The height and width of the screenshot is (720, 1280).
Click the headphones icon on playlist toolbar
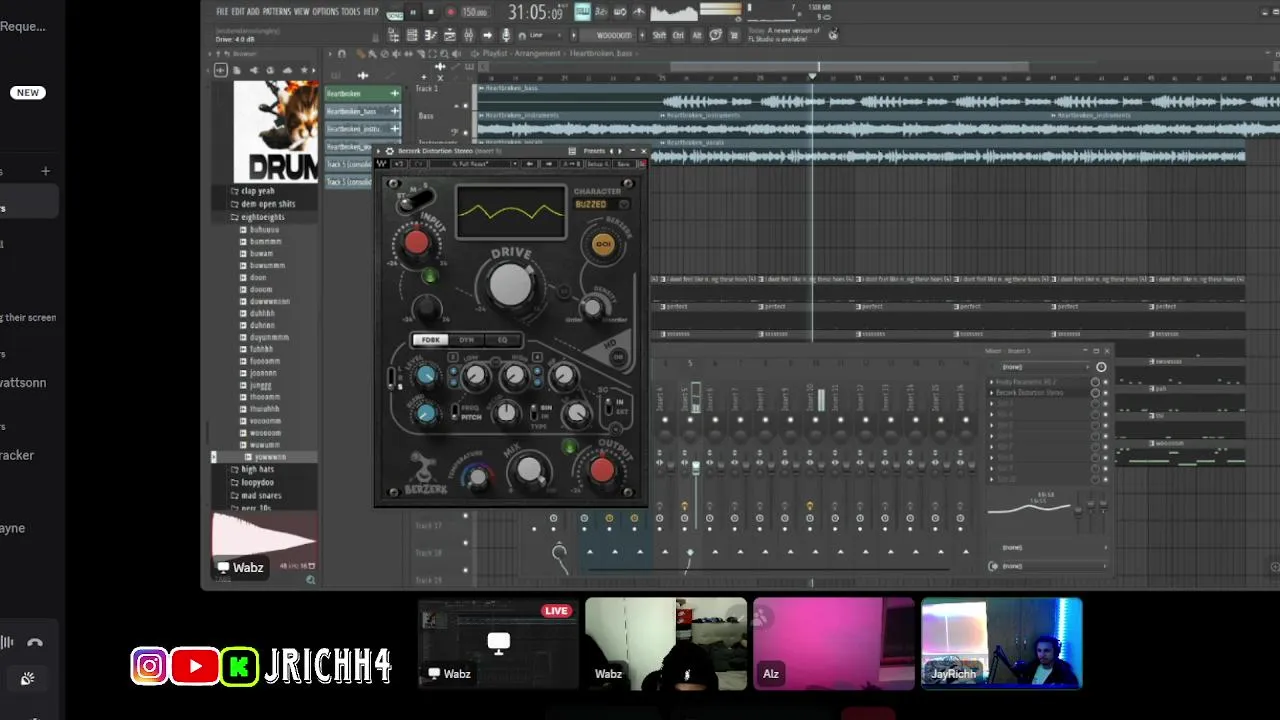coord(342,53)
